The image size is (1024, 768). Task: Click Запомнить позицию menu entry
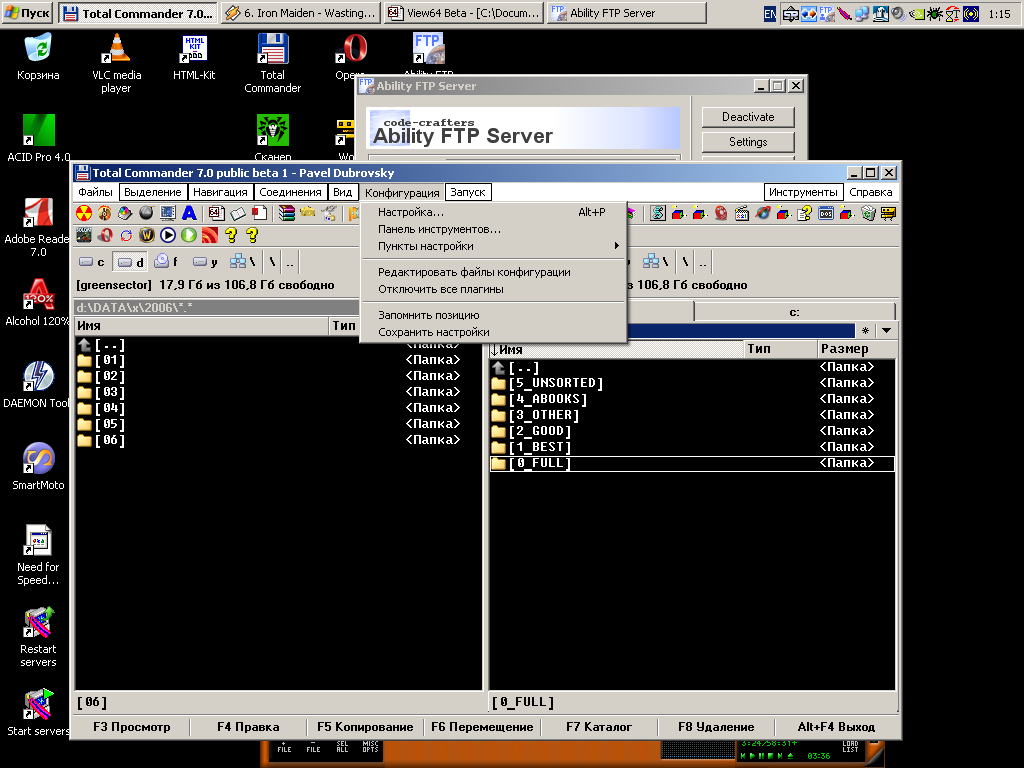pos(493,315)
